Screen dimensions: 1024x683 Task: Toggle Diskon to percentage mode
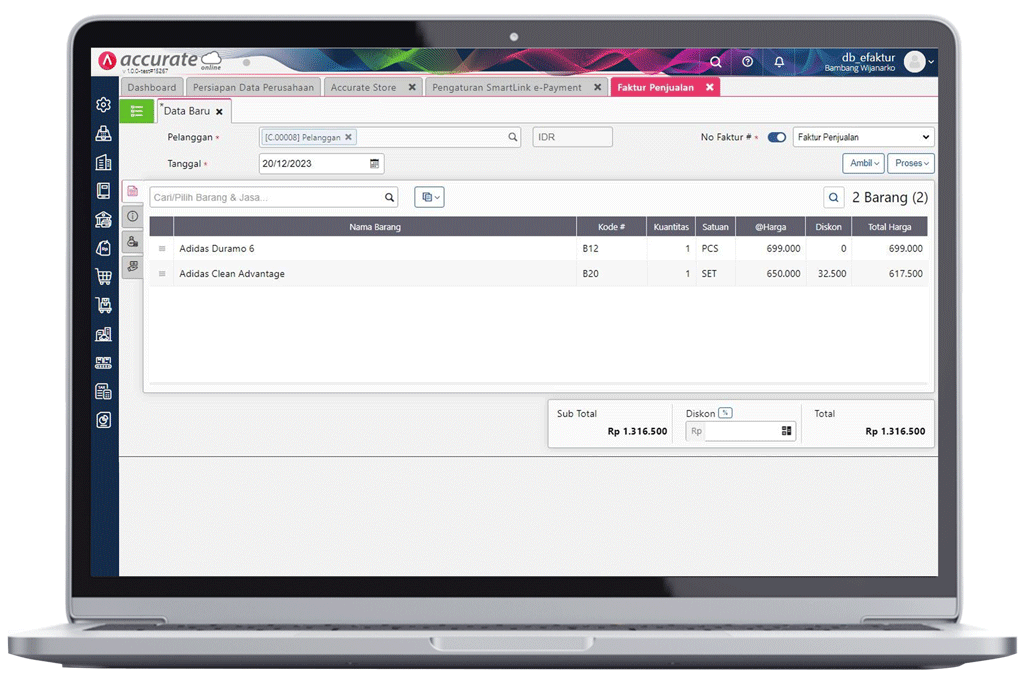(x=727, y=412)
